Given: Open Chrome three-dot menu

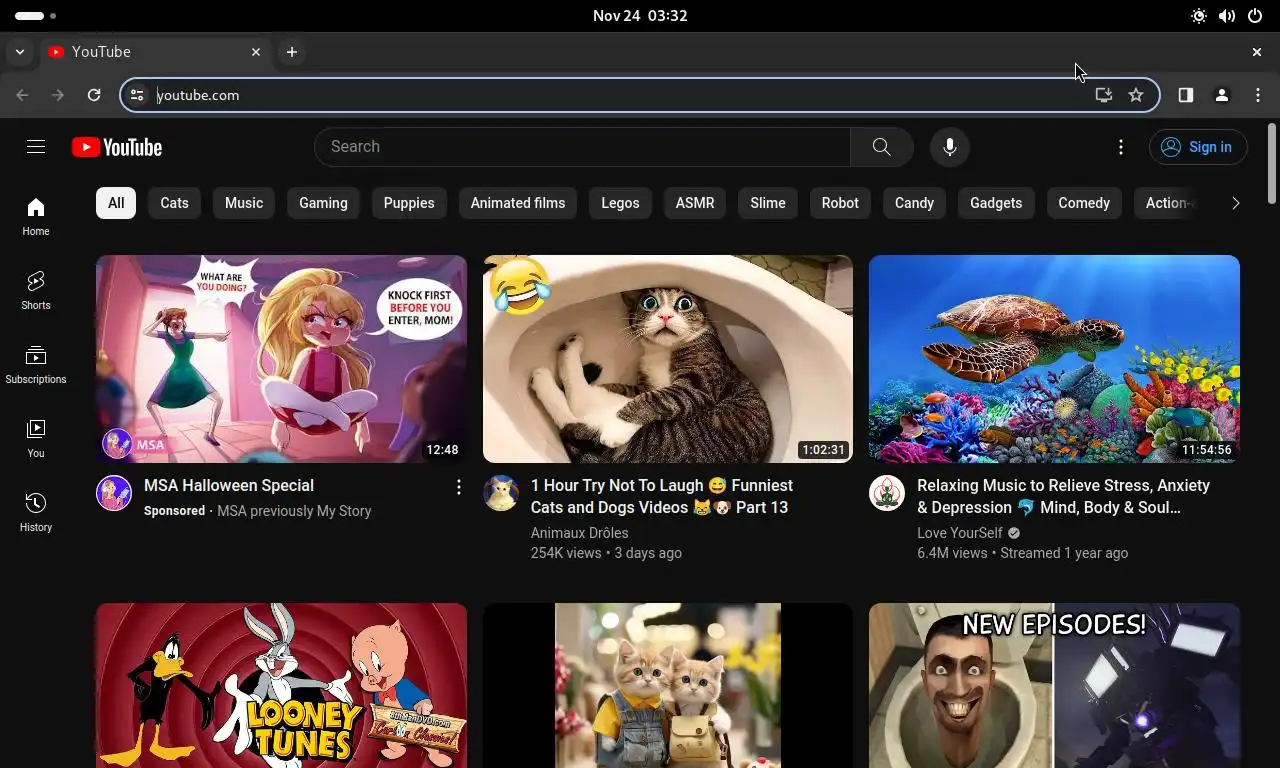Looking at the screenshot, I should 1258,95.
